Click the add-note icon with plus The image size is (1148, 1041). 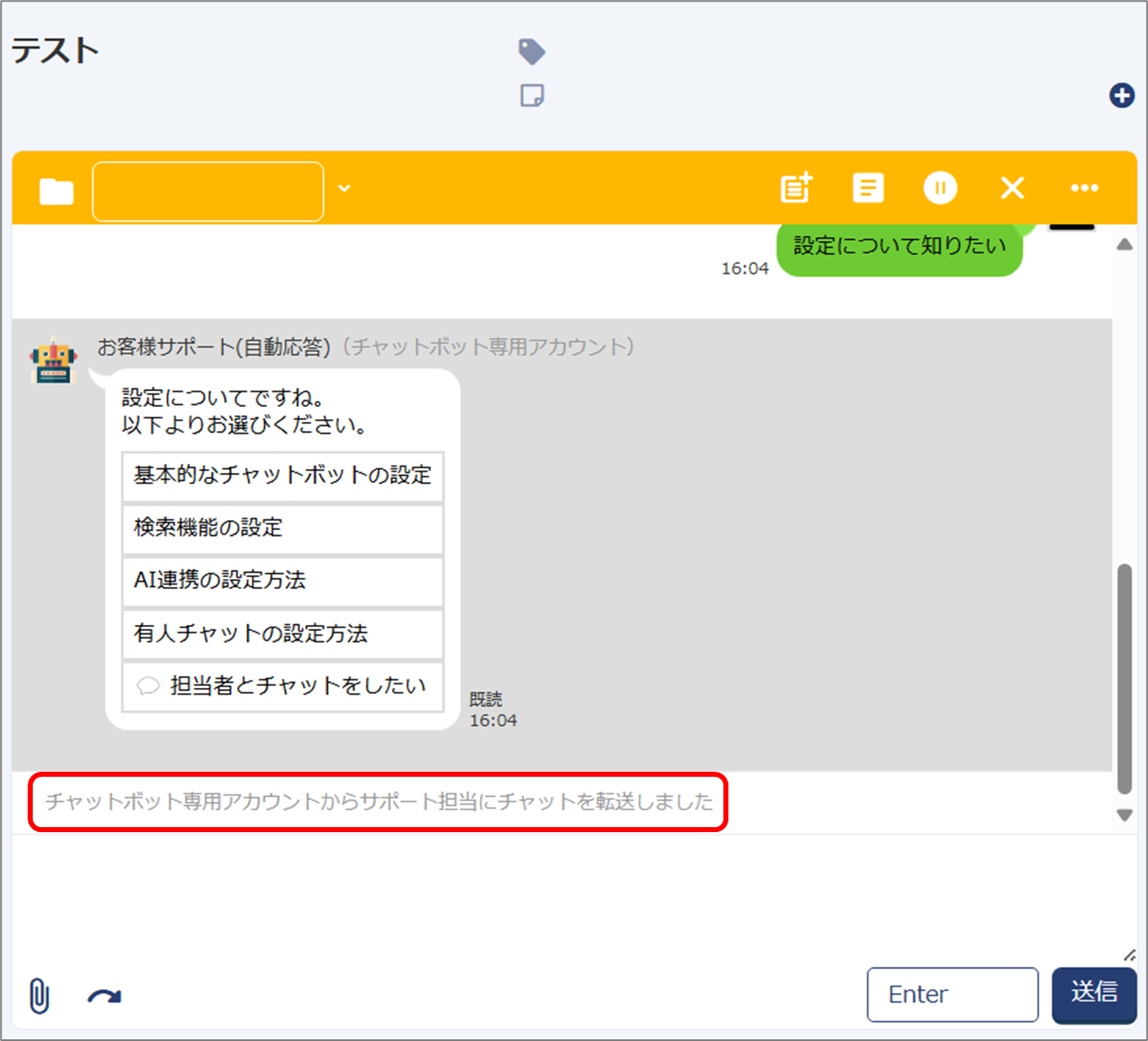click(x=796, y=188)
